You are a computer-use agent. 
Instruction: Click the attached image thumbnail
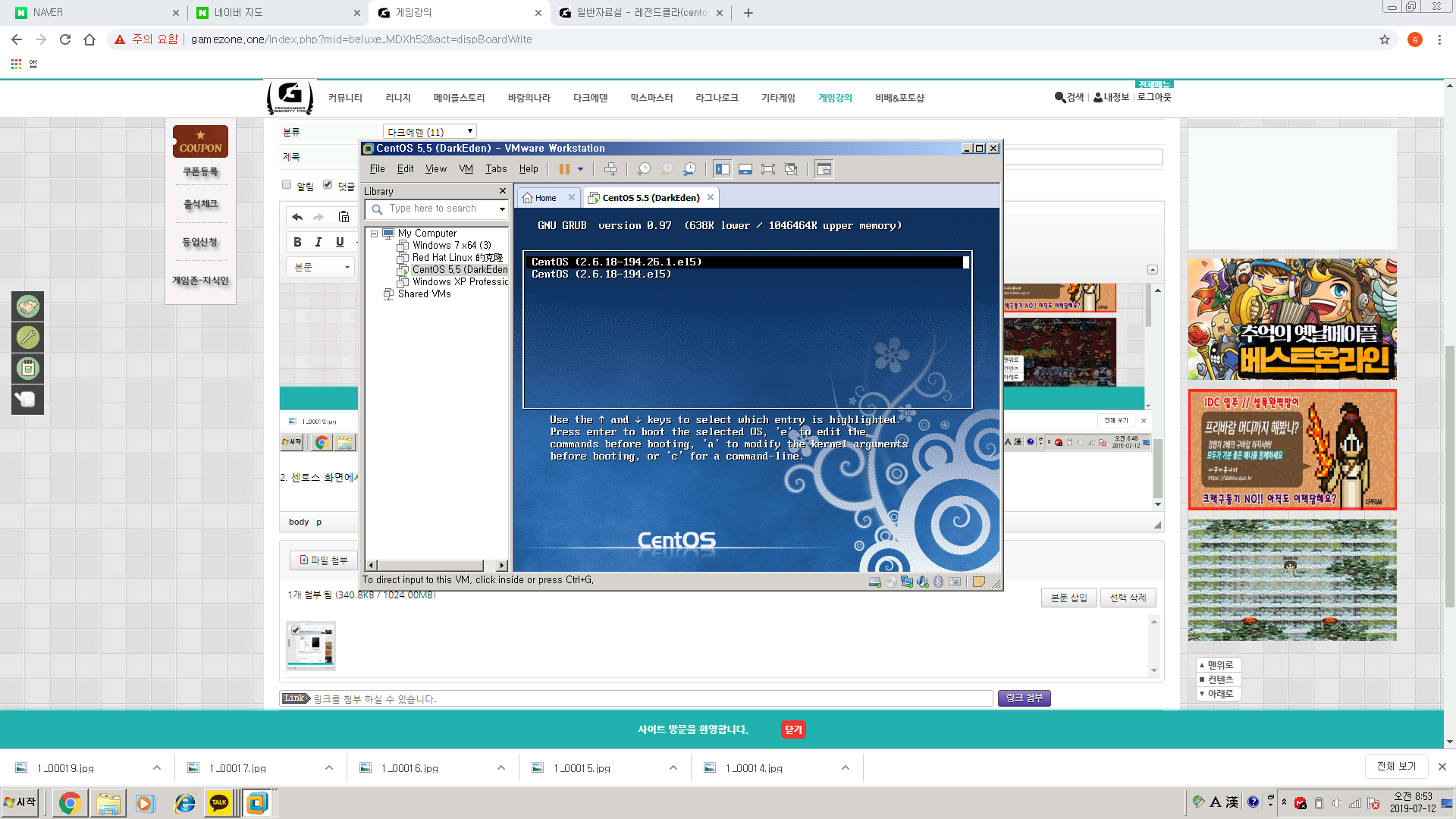point(311,646)
